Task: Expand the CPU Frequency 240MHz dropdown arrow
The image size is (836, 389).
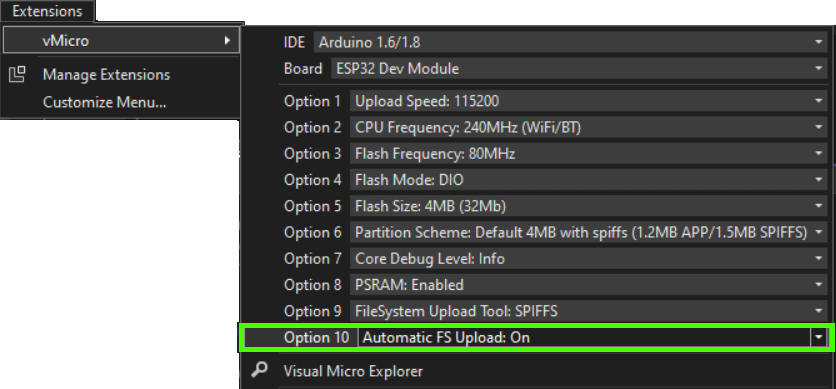Action: 818,127
